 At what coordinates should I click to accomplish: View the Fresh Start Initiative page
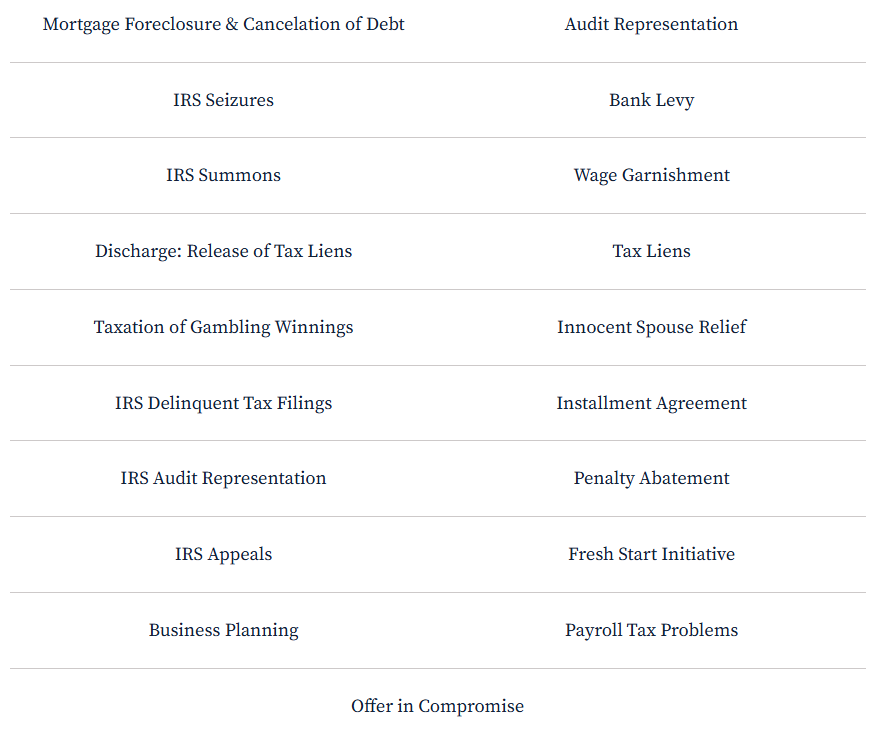[x=651, y=554]
